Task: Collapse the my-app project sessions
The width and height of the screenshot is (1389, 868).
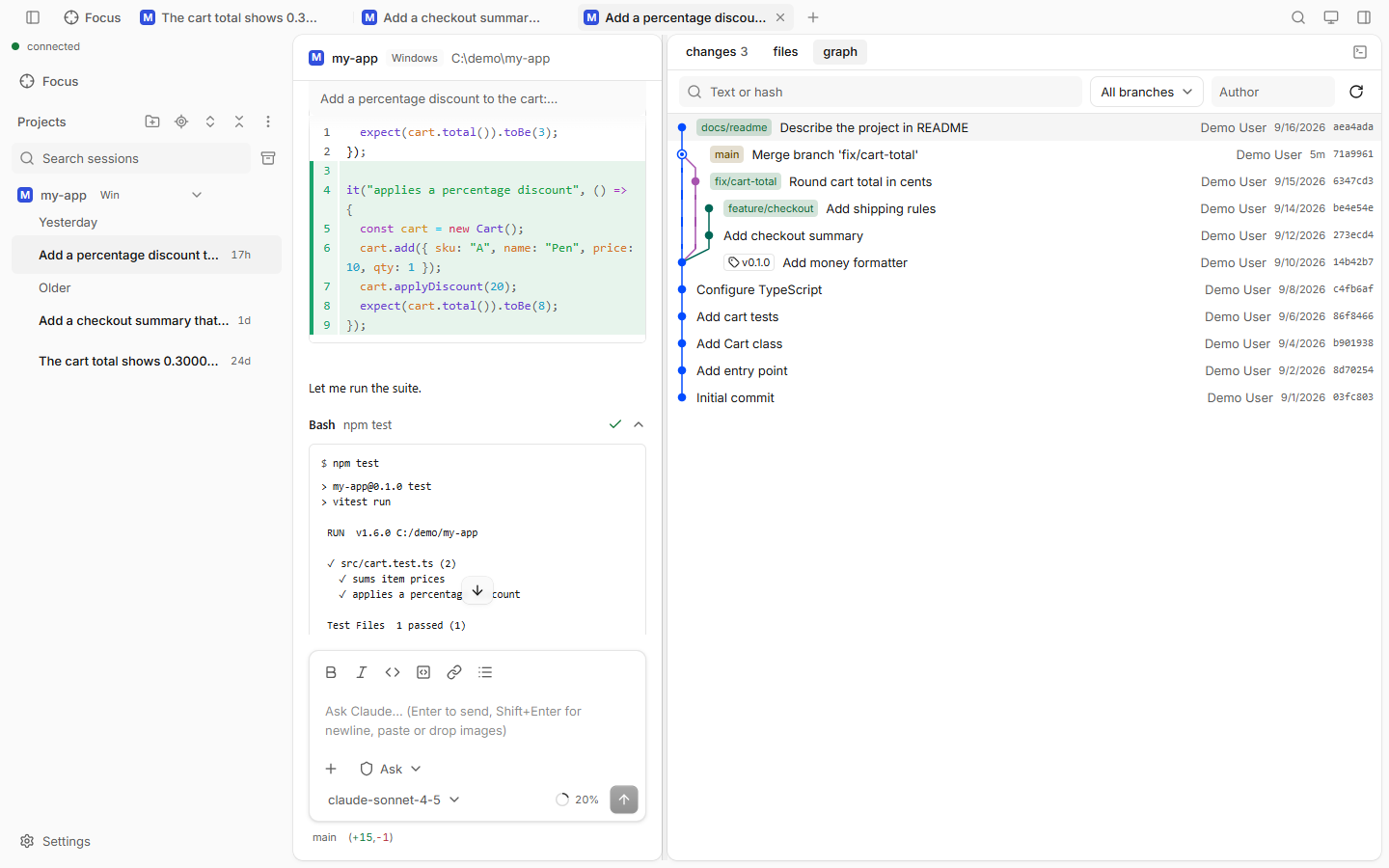Action: tap(197, 195)
